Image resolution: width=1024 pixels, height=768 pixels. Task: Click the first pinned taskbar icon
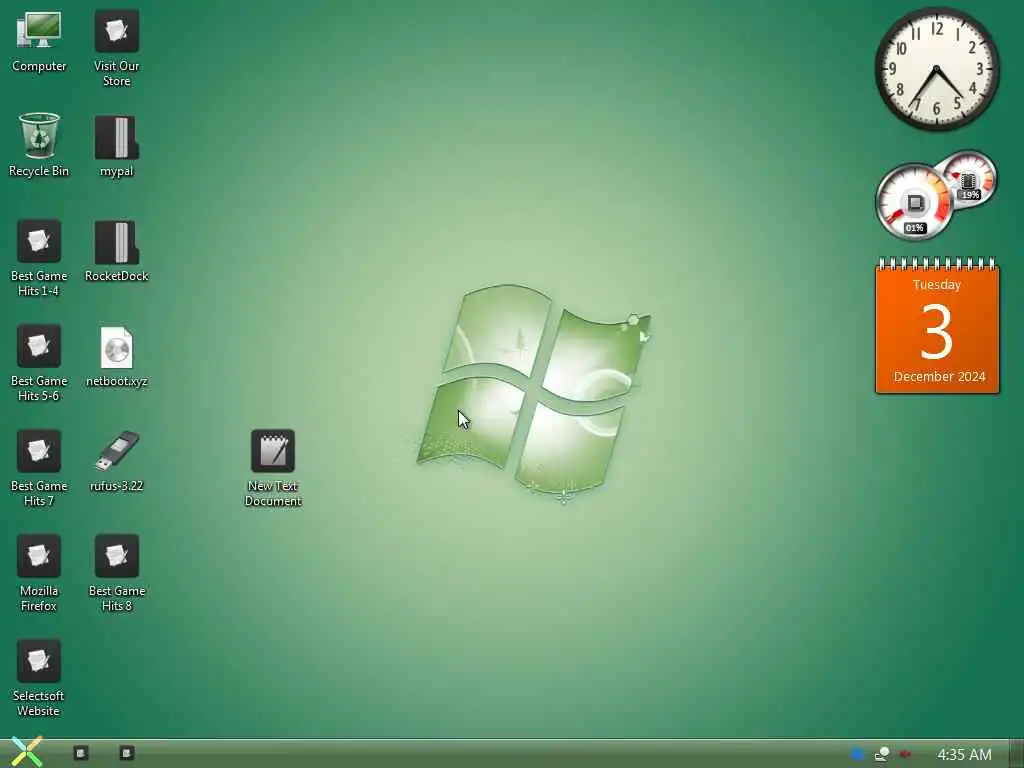[x=80, y=754]
